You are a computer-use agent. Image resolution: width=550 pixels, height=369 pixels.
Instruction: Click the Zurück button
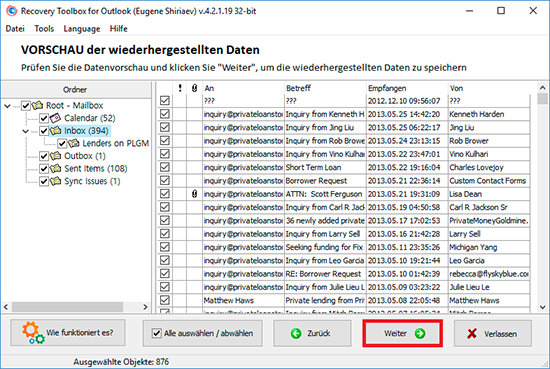point(312,333)
